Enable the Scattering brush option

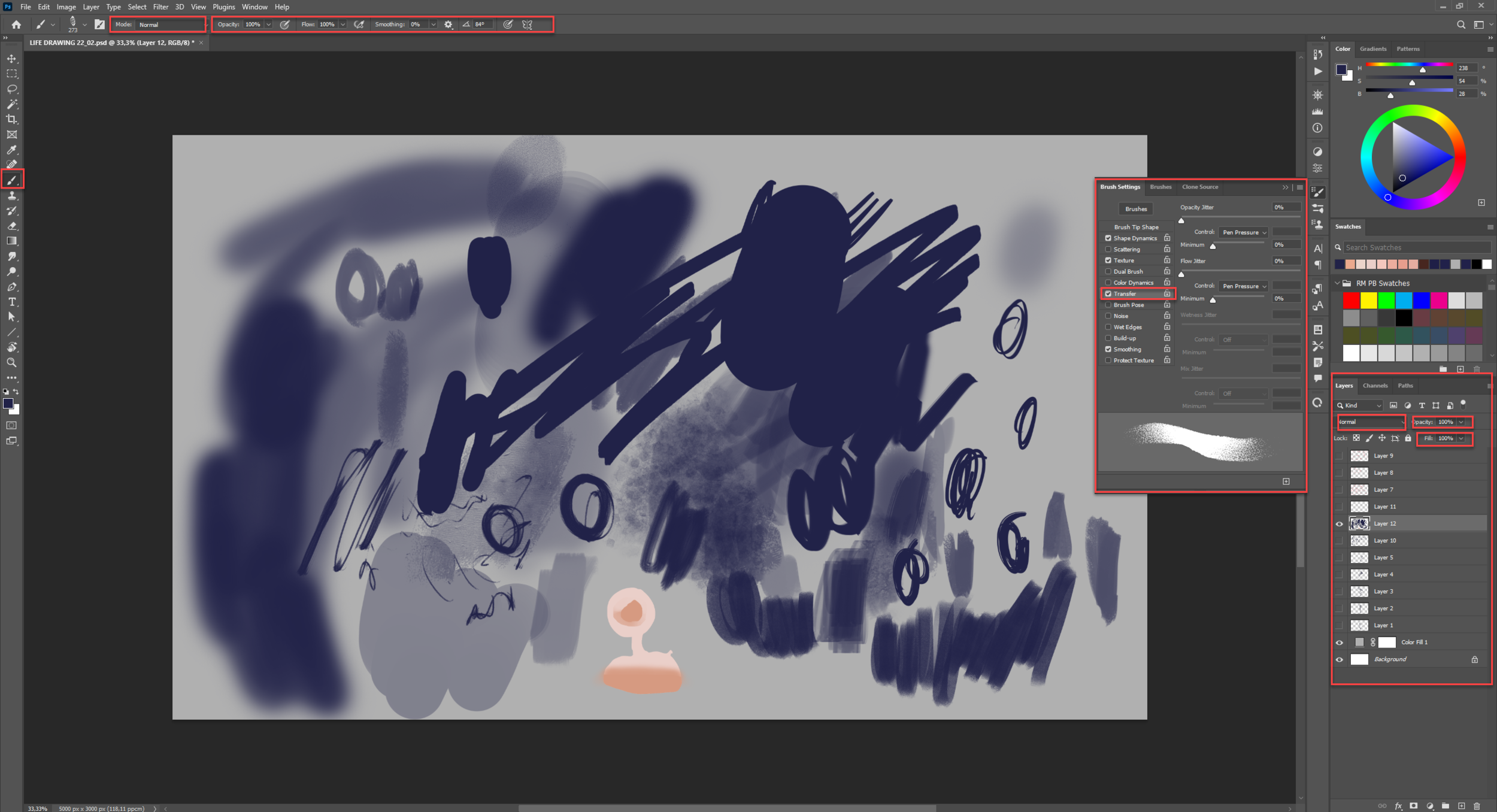1108,249
